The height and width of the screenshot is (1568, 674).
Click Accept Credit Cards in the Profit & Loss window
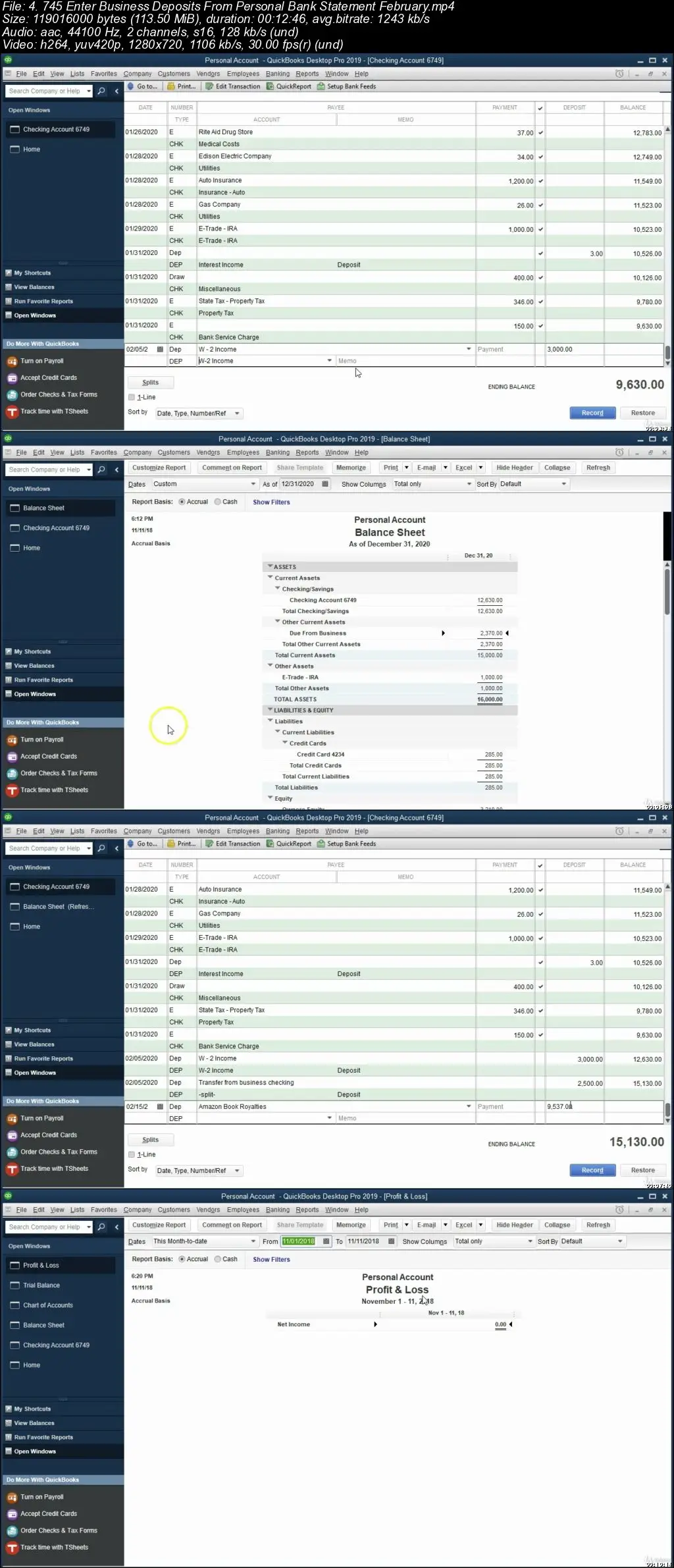(x=49, y=1513)
